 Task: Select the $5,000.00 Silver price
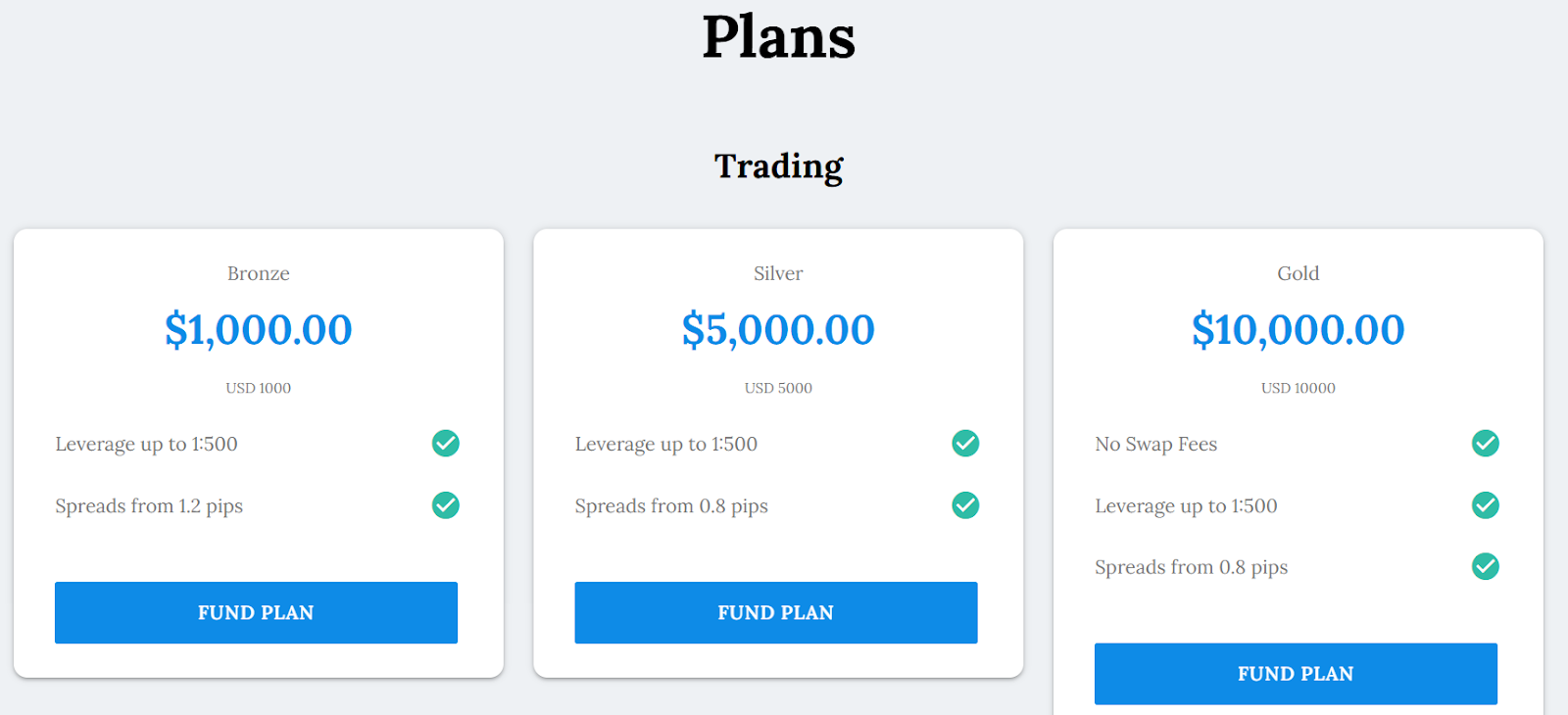pyautogui.click(x=778, y=330)
